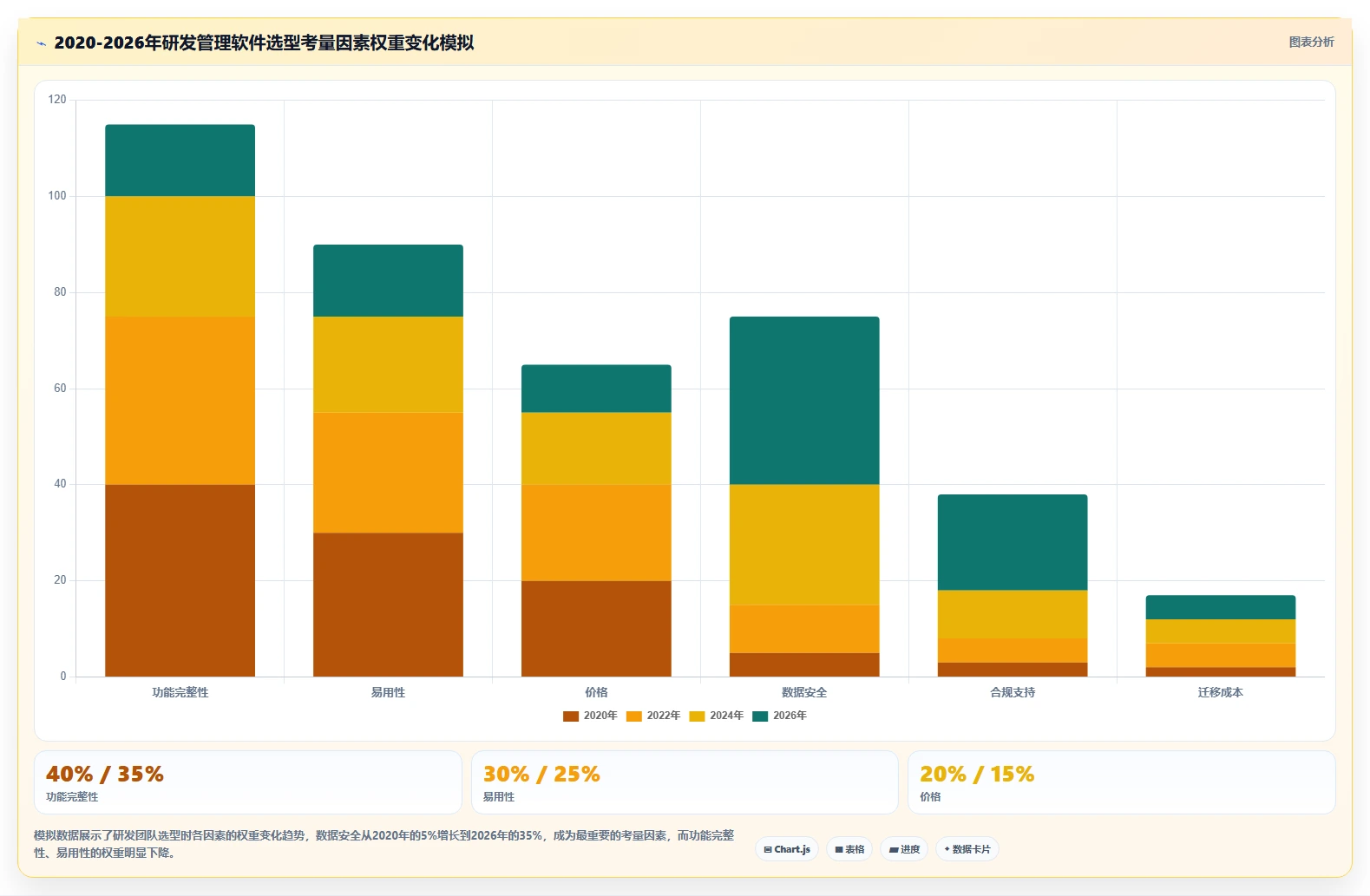
Task: Select the 2026年 segment of 易用性 bar
Action: (388, 281)
